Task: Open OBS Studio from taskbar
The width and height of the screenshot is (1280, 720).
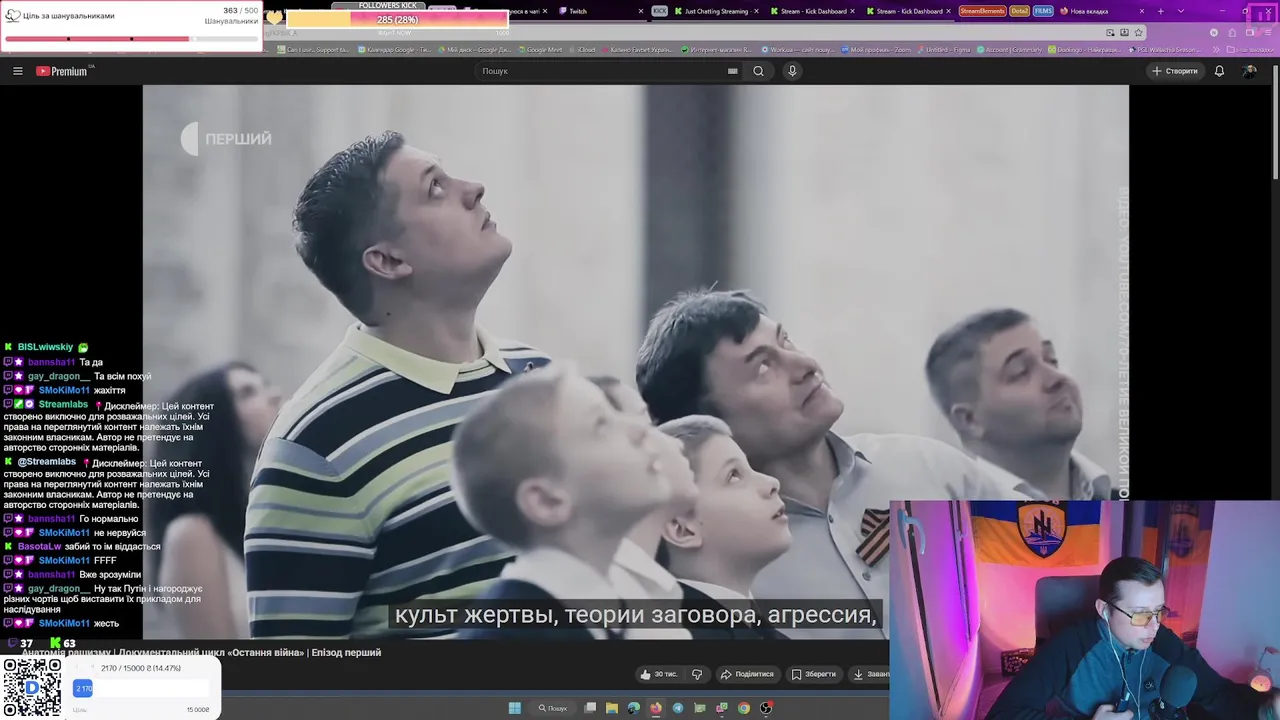Action: pyautogui.click(x=766, y=708)
